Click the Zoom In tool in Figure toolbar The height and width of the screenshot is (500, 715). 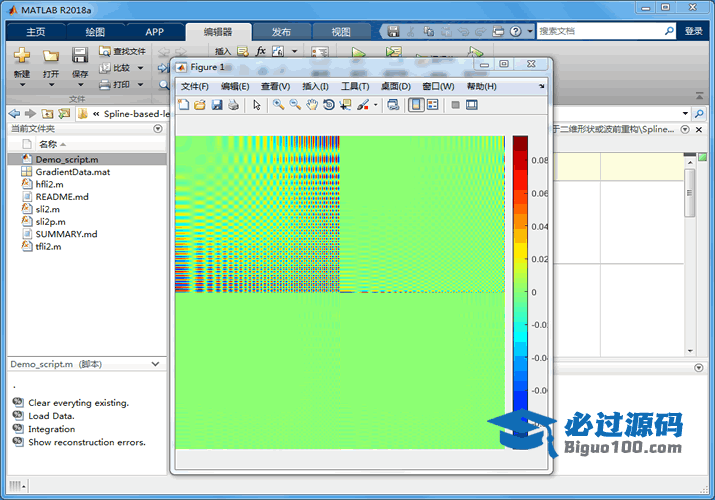click(279, 105)
